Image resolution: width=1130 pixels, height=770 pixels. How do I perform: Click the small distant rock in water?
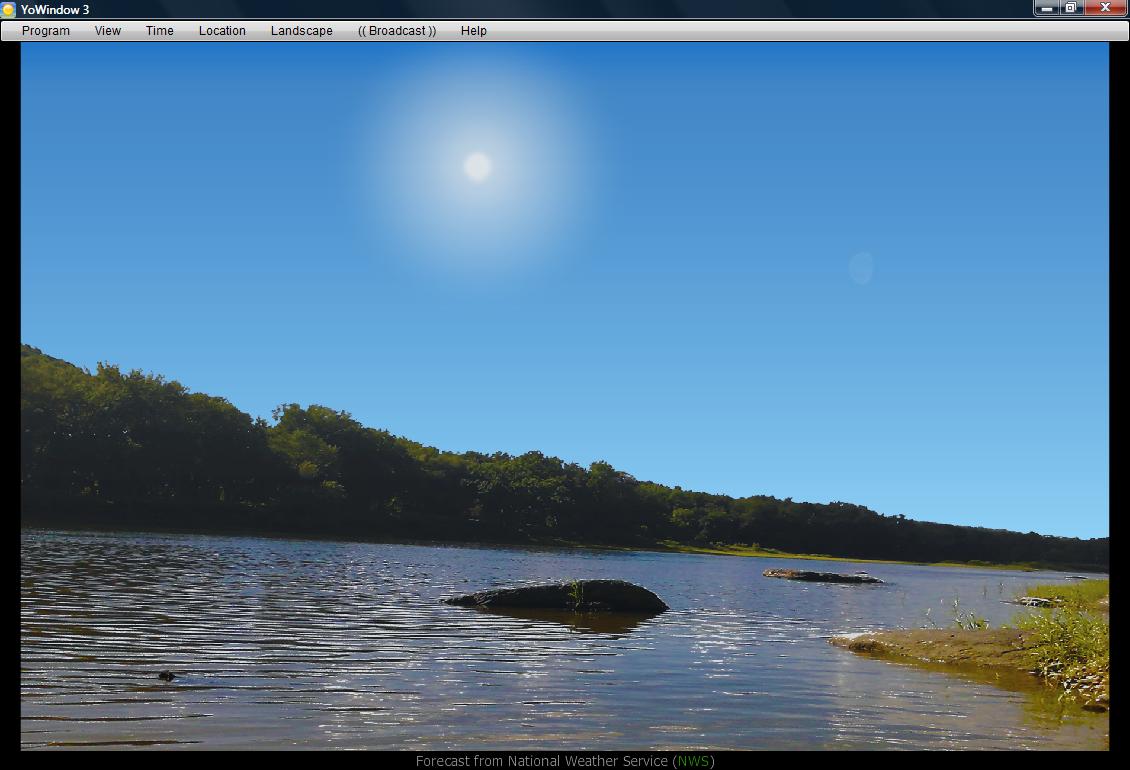click(822, 576)
